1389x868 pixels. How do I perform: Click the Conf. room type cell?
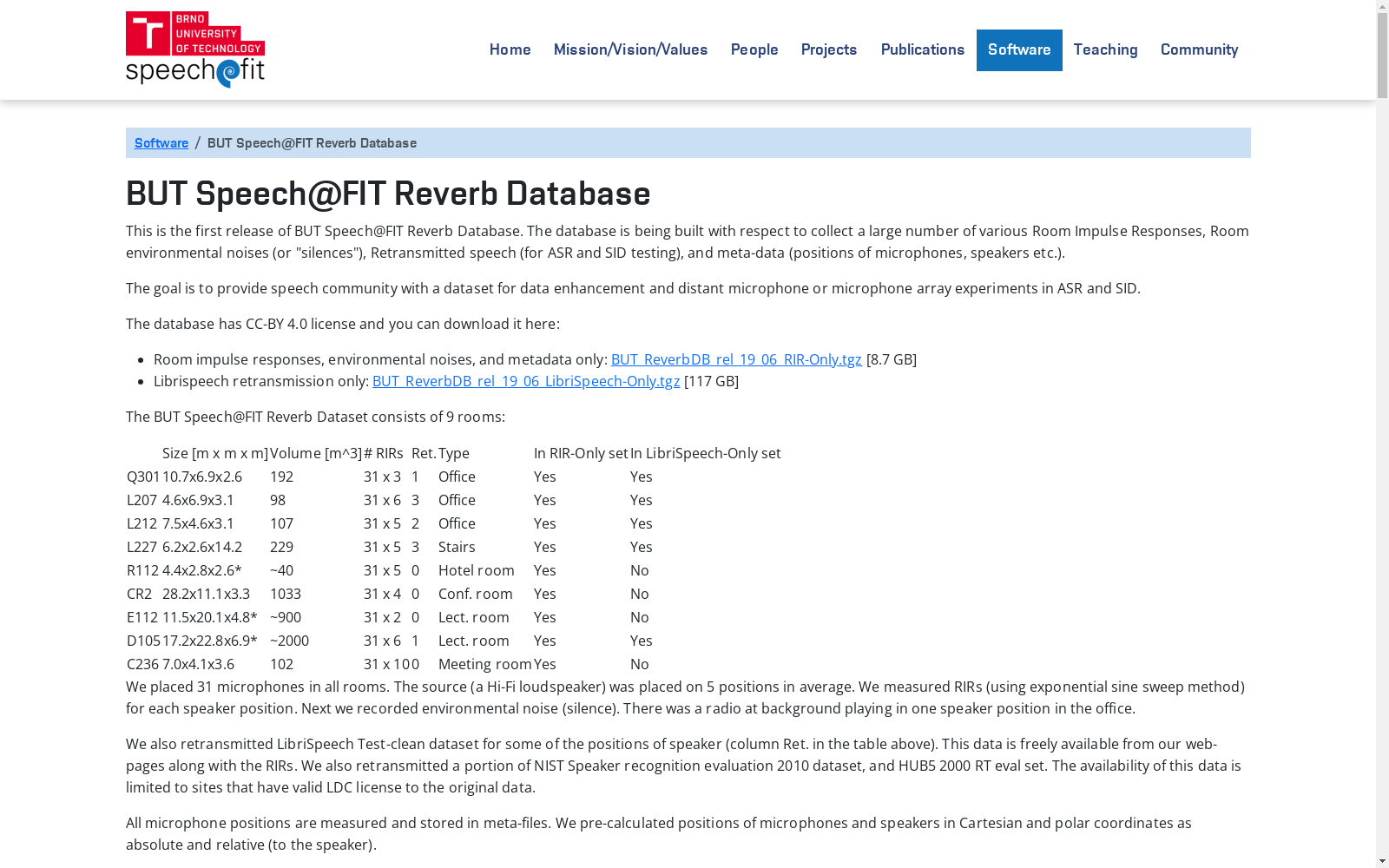click(x=476, y=594)
